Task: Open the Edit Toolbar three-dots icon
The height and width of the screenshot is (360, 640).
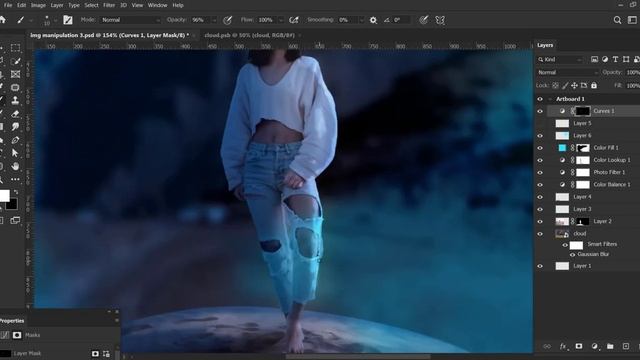Action: click(x=16, y=179)
